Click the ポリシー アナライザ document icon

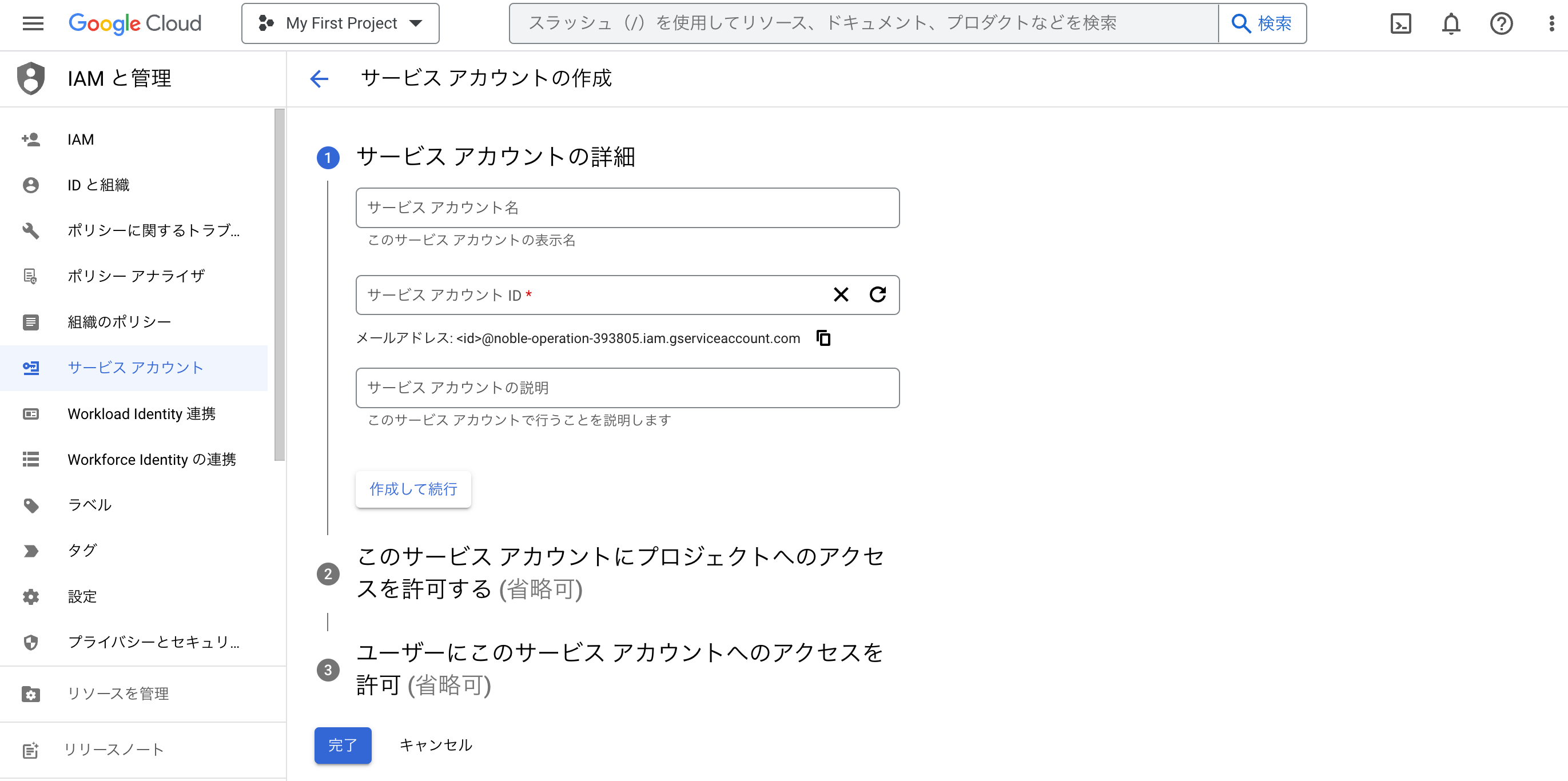click(31, 276)
